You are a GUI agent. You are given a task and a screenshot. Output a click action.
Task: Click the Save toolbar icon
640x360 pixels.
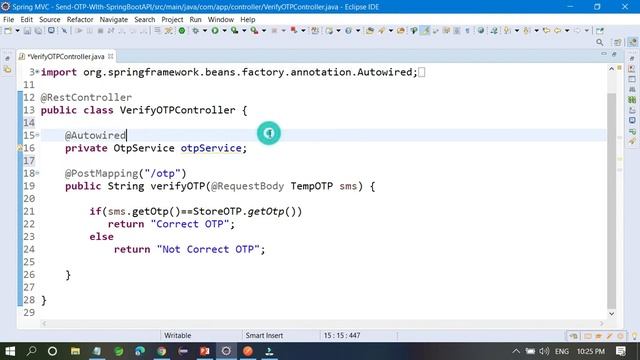pyautogui.click(x=27, y=31)
